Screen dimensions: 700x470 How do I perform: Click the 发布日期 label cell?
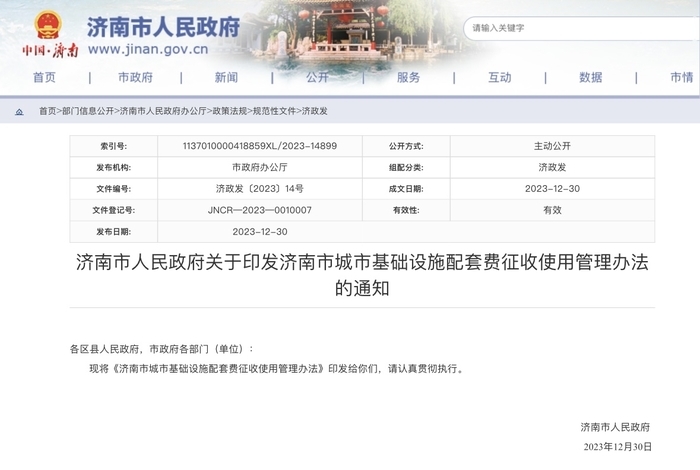(113, 232)
